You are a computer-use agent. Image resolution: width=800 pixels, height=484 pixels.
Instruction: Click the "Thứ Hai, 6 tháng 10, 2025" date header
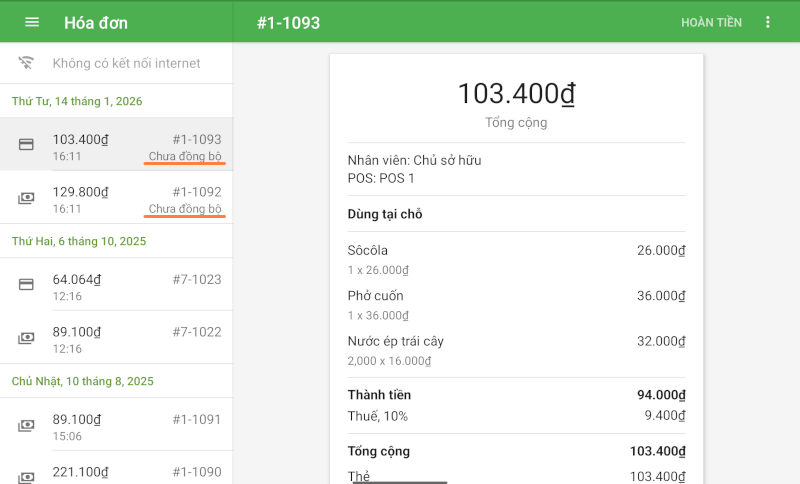coord(79,241)
